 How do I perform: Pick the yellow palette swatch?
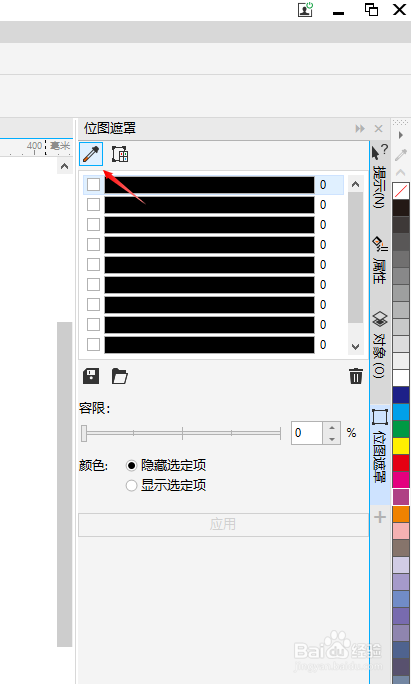click(x=401, y=446)
